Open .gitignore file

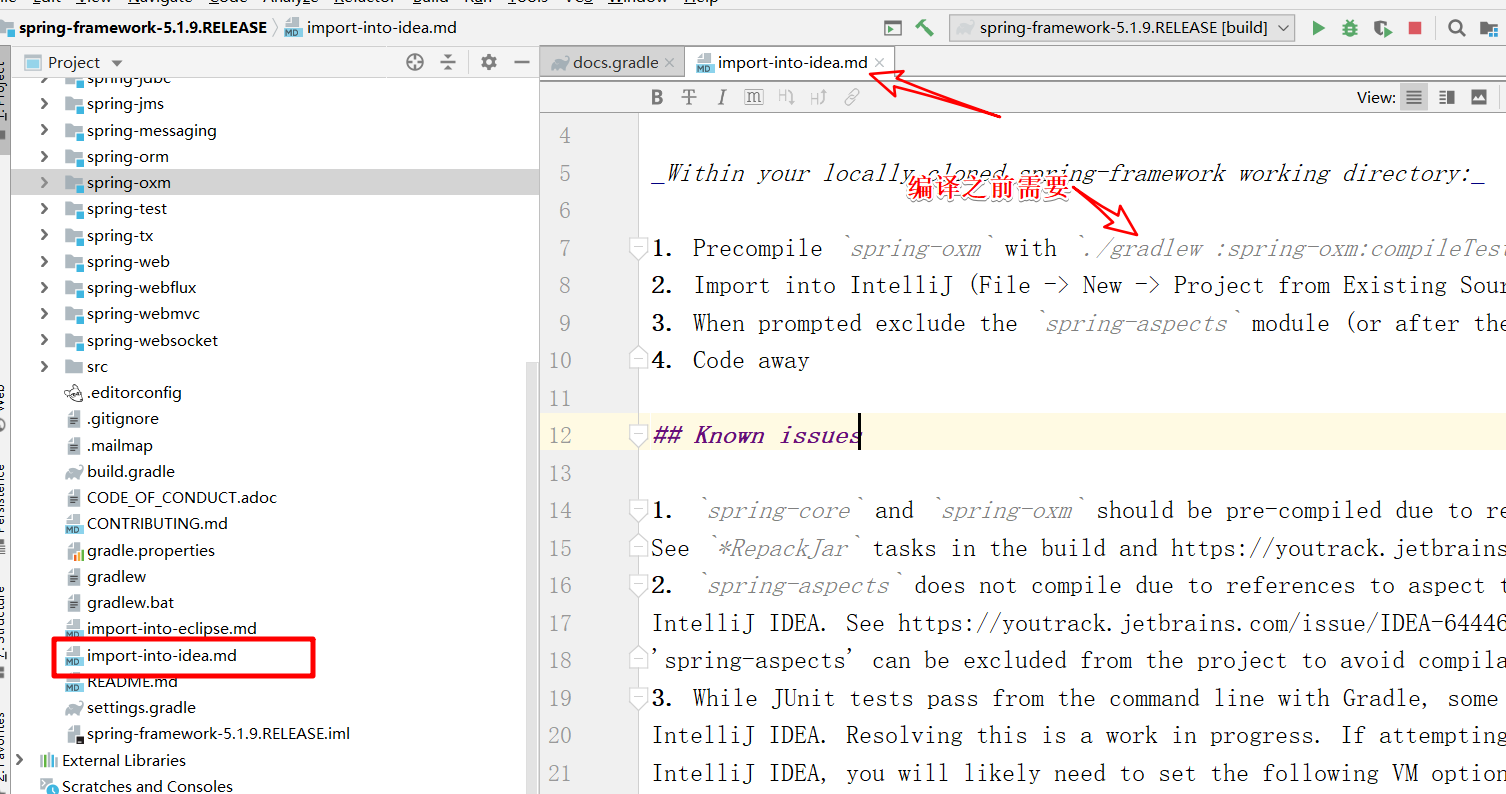(x=122, y=418)
